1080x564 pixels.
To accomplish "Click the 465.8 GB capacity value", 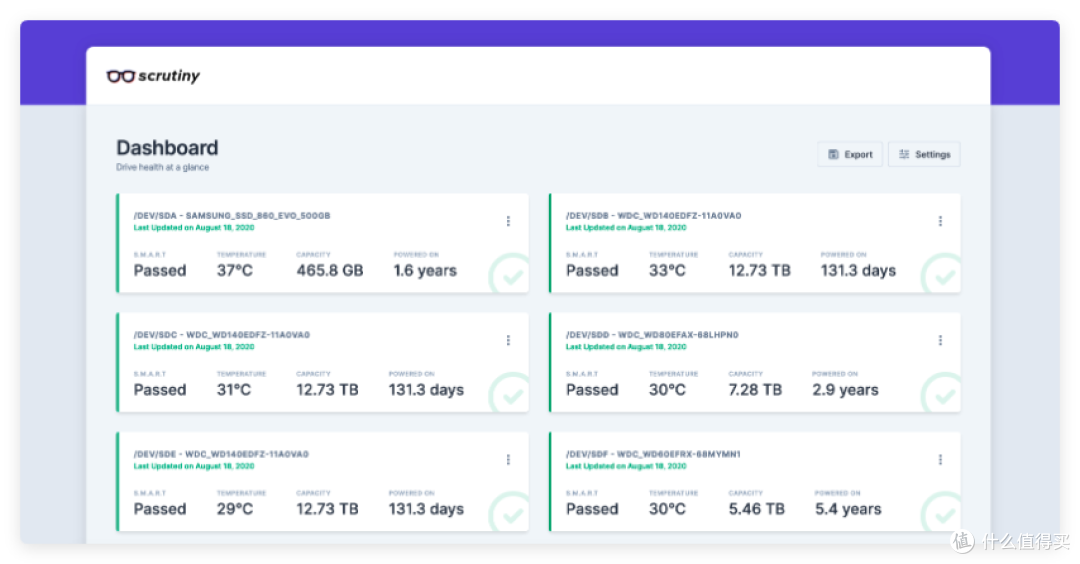I will [x=330, y=271].
